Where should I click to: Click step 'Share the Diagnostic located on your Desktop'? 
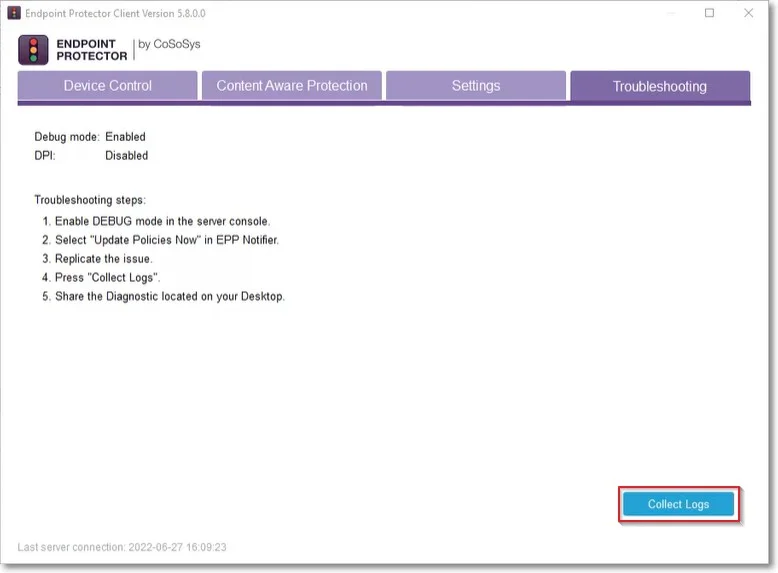coord(170,297)
